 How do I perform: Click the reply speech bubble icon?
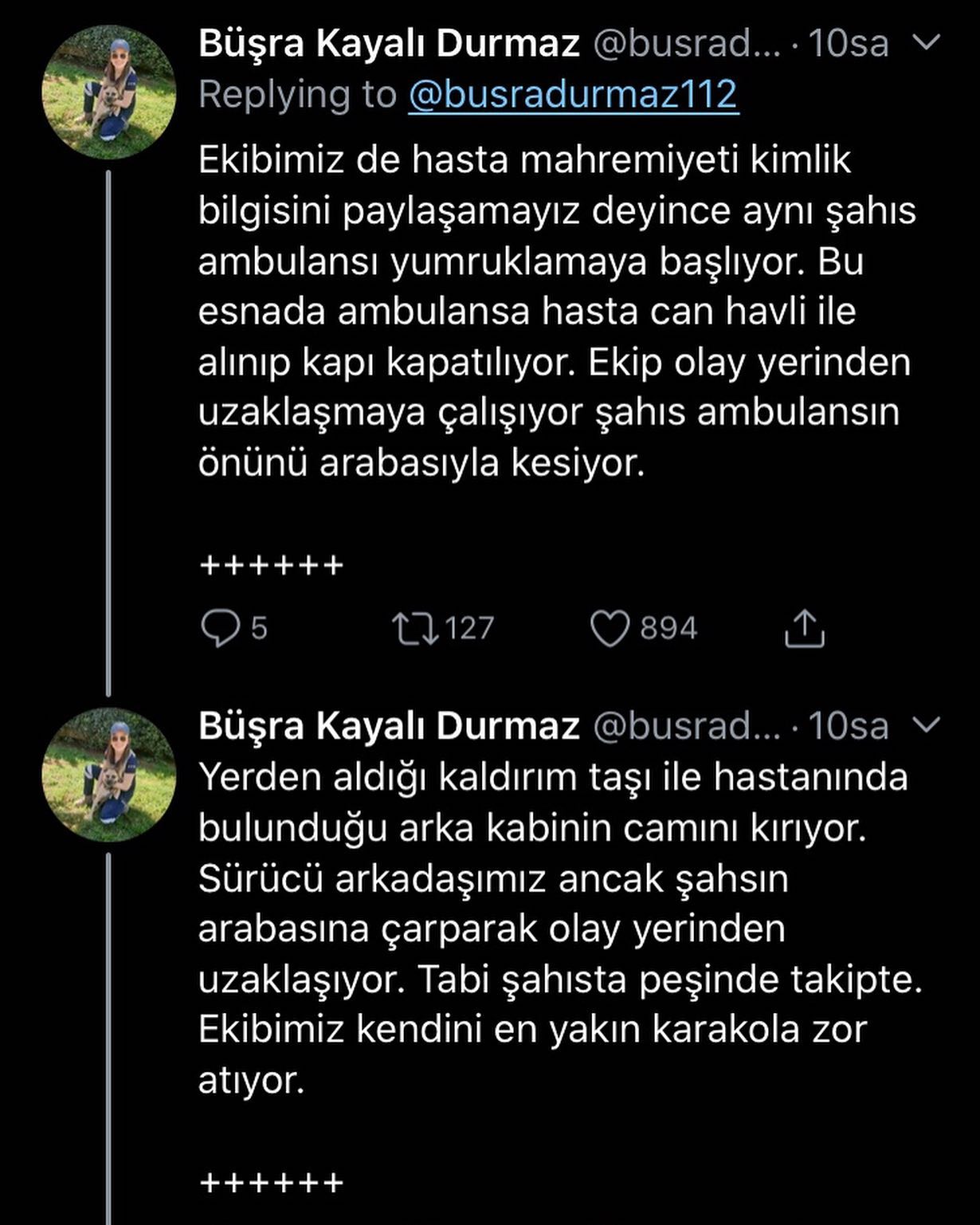tap(220, 628)
